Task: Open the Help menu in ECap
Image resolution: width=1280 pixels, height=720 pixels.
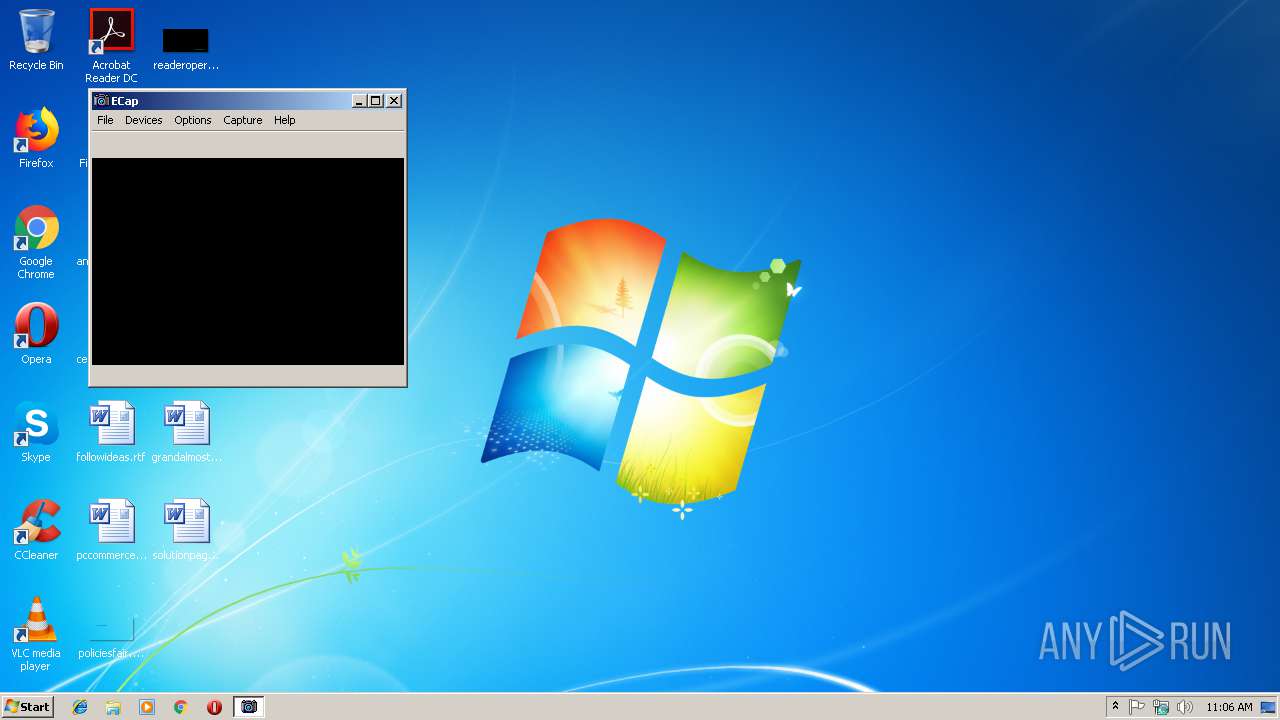Action: [284, 120]
